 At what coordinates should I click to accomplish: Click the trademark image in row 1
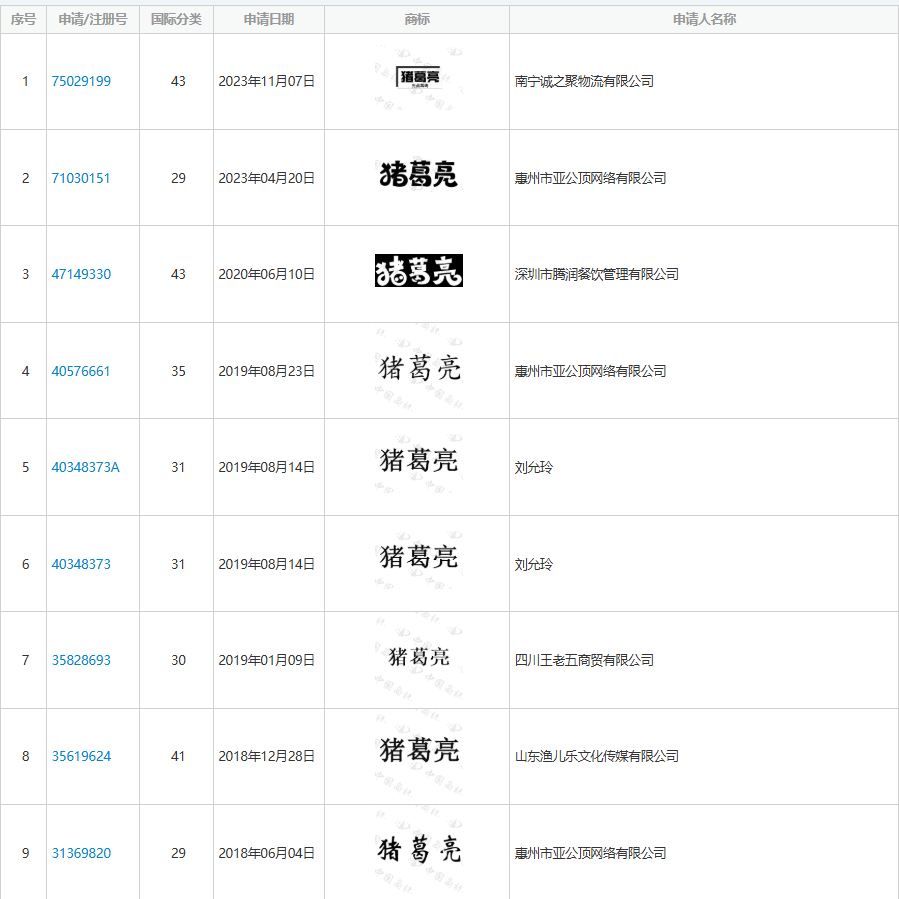tap(418, 78)
